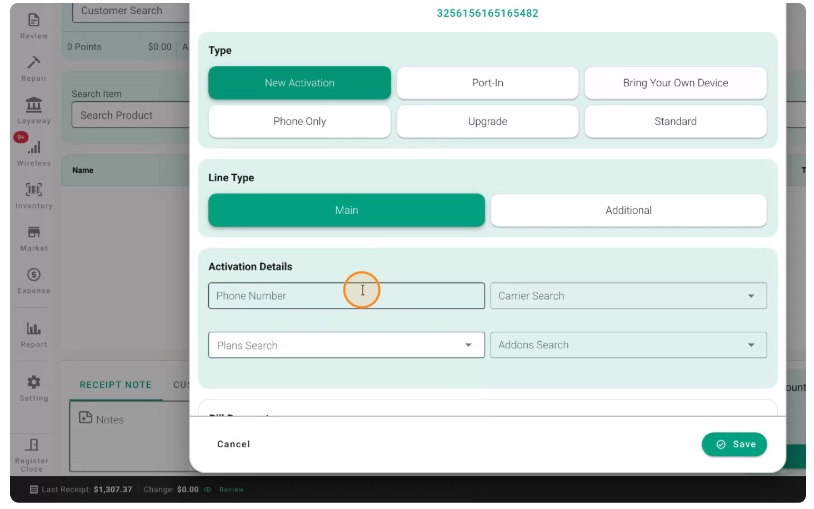Open the Inventory barcode icon

[x=34, y=190]
